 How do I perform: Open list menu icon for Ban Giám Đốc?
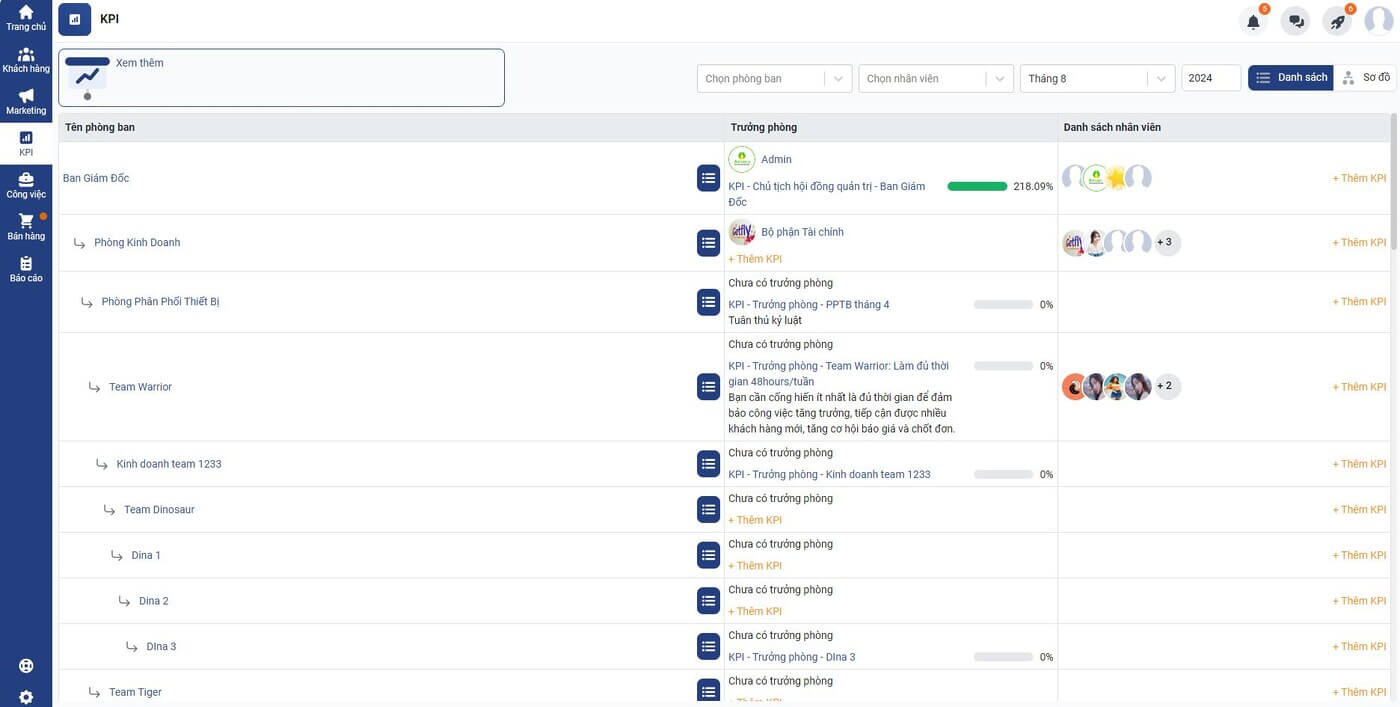tap(708, 178)
